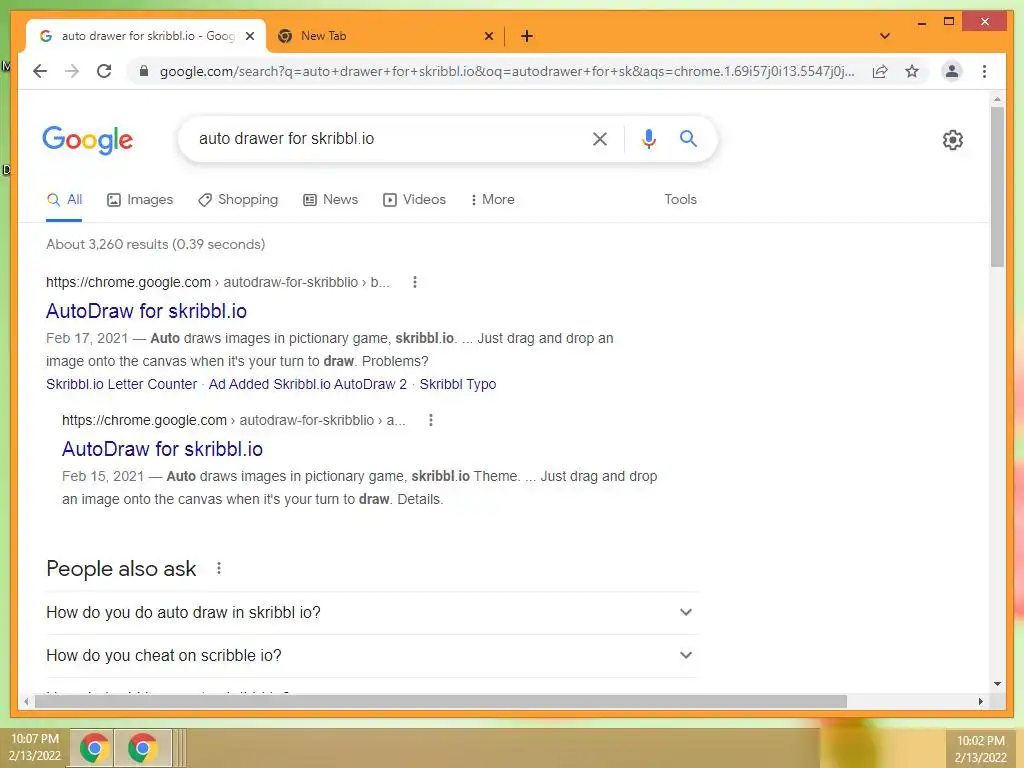Expand How do you do auto draw question
Screen dimensions: 1024x768
point(372,613)
